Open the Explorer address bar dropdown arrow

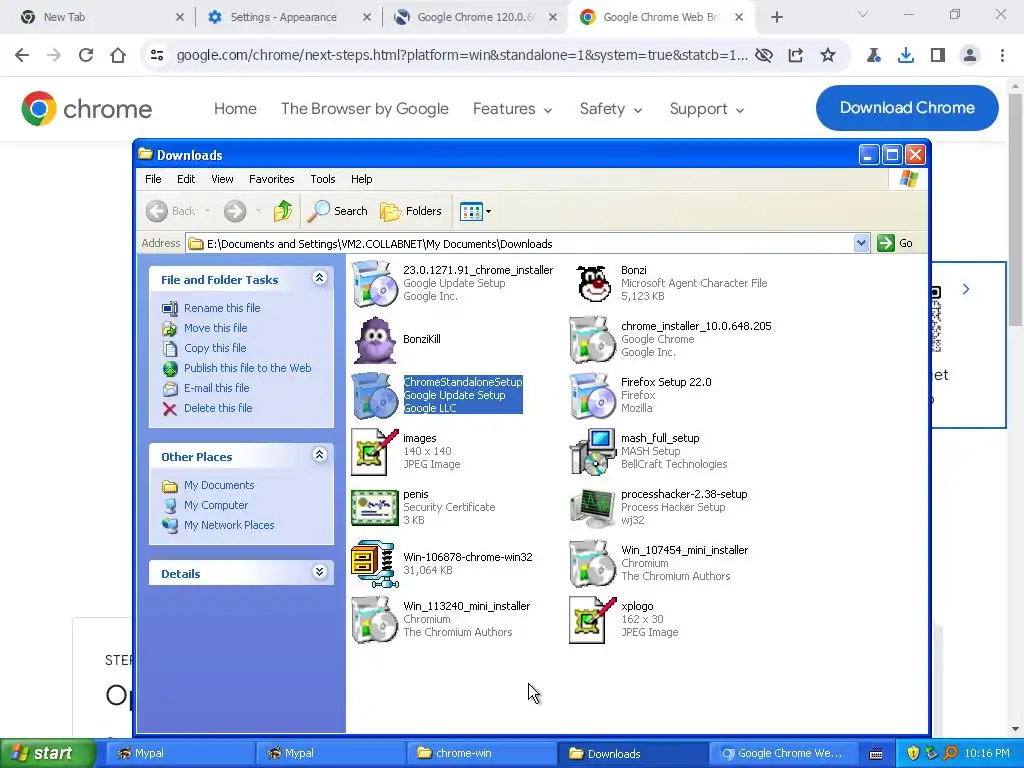[861, 244]
